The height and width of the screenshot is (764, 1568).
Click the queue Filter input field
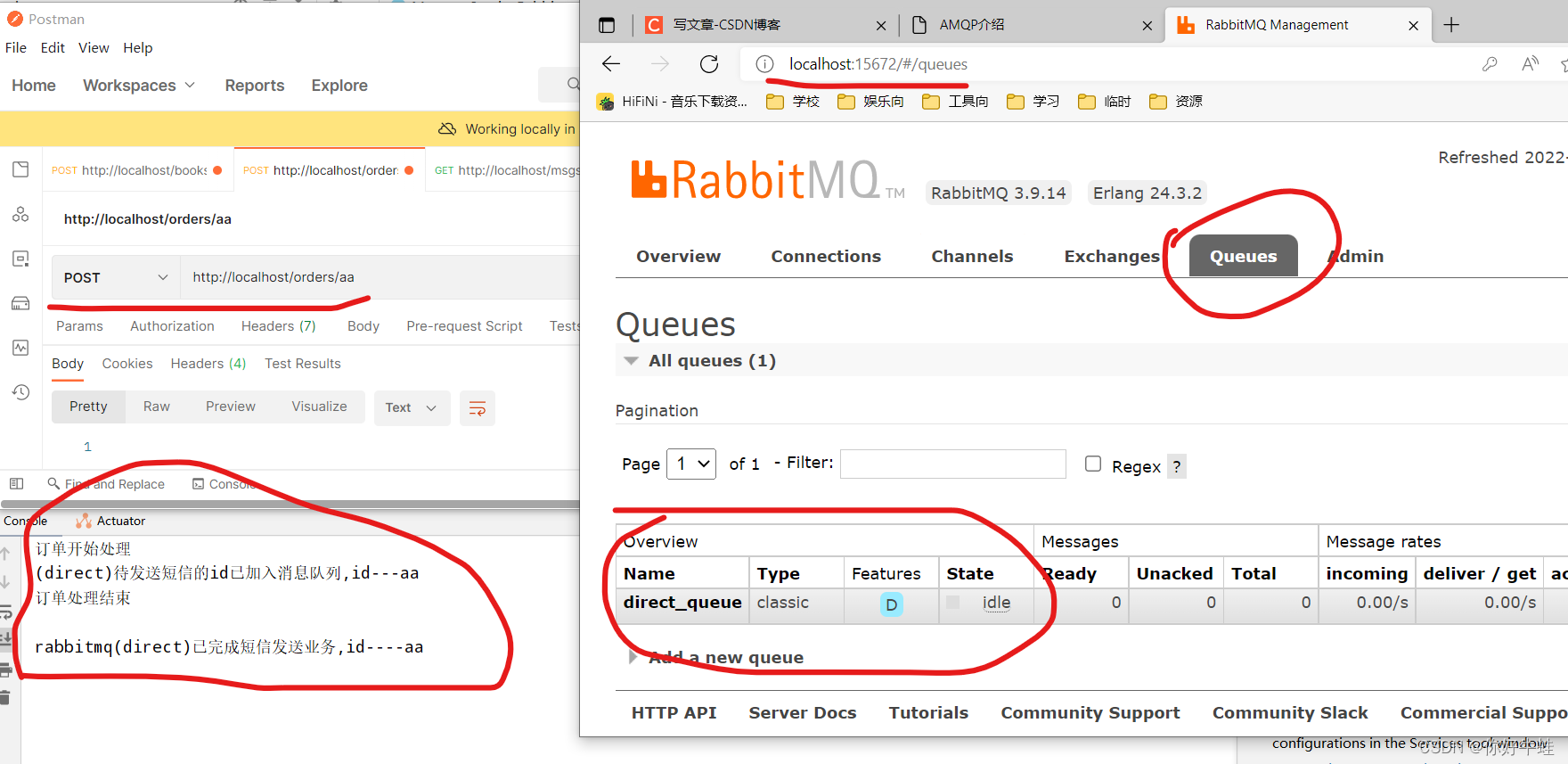point(952,464)
